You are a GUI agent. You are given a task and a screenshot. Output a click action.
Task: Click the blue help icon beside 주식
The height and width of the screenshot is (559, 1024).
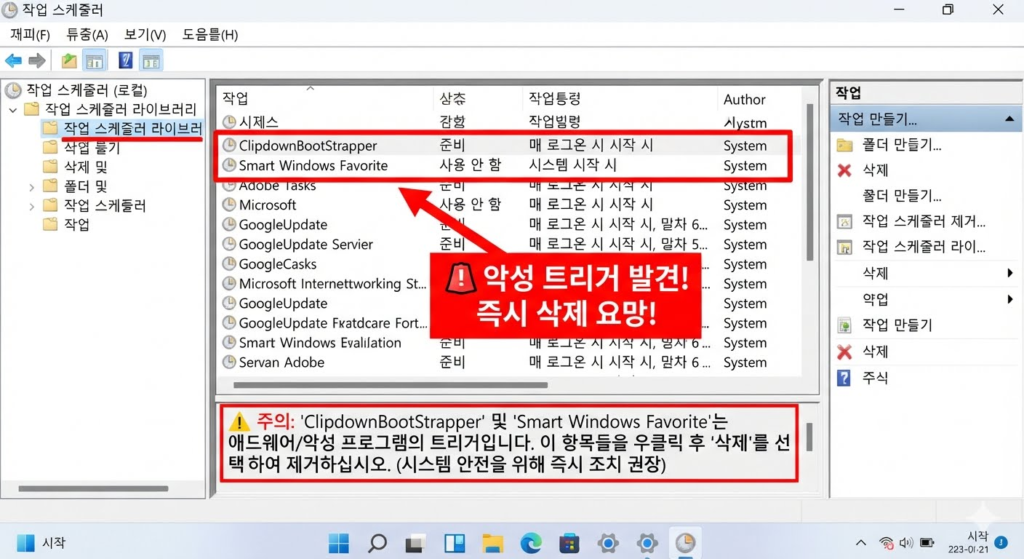pos(844,377)
